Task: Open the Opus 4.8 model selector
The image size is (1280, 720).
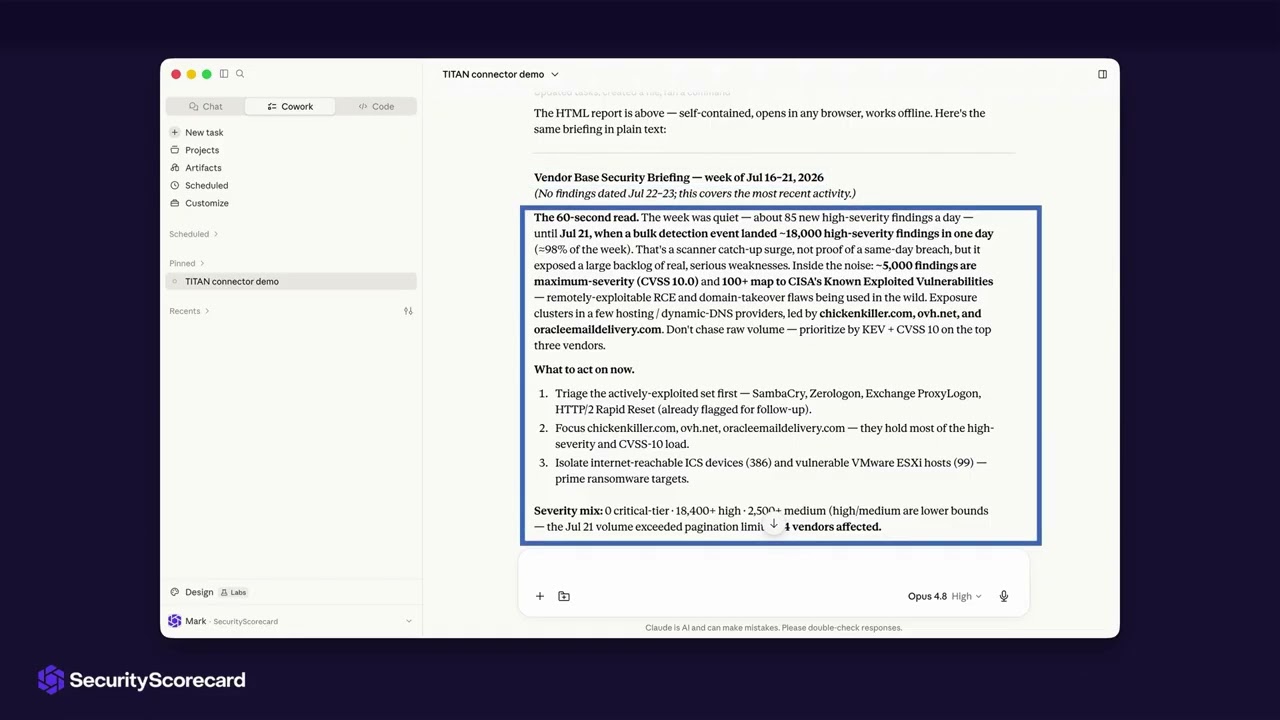Action: 944,596
